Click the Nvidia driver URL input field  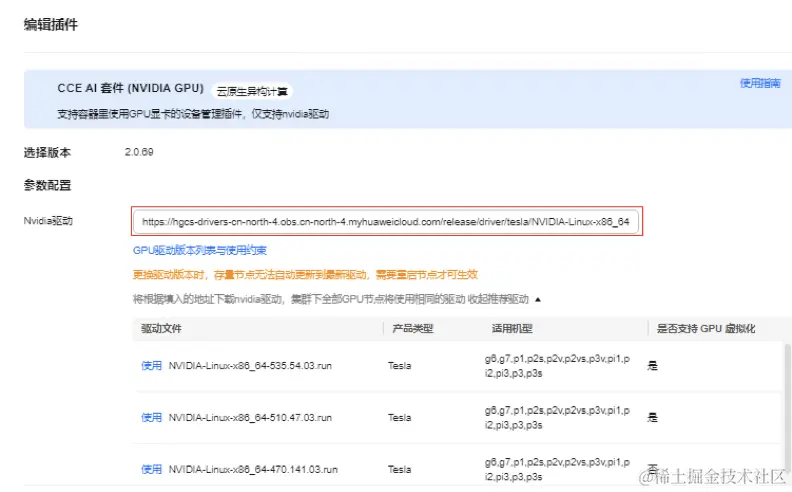[386, 221]
